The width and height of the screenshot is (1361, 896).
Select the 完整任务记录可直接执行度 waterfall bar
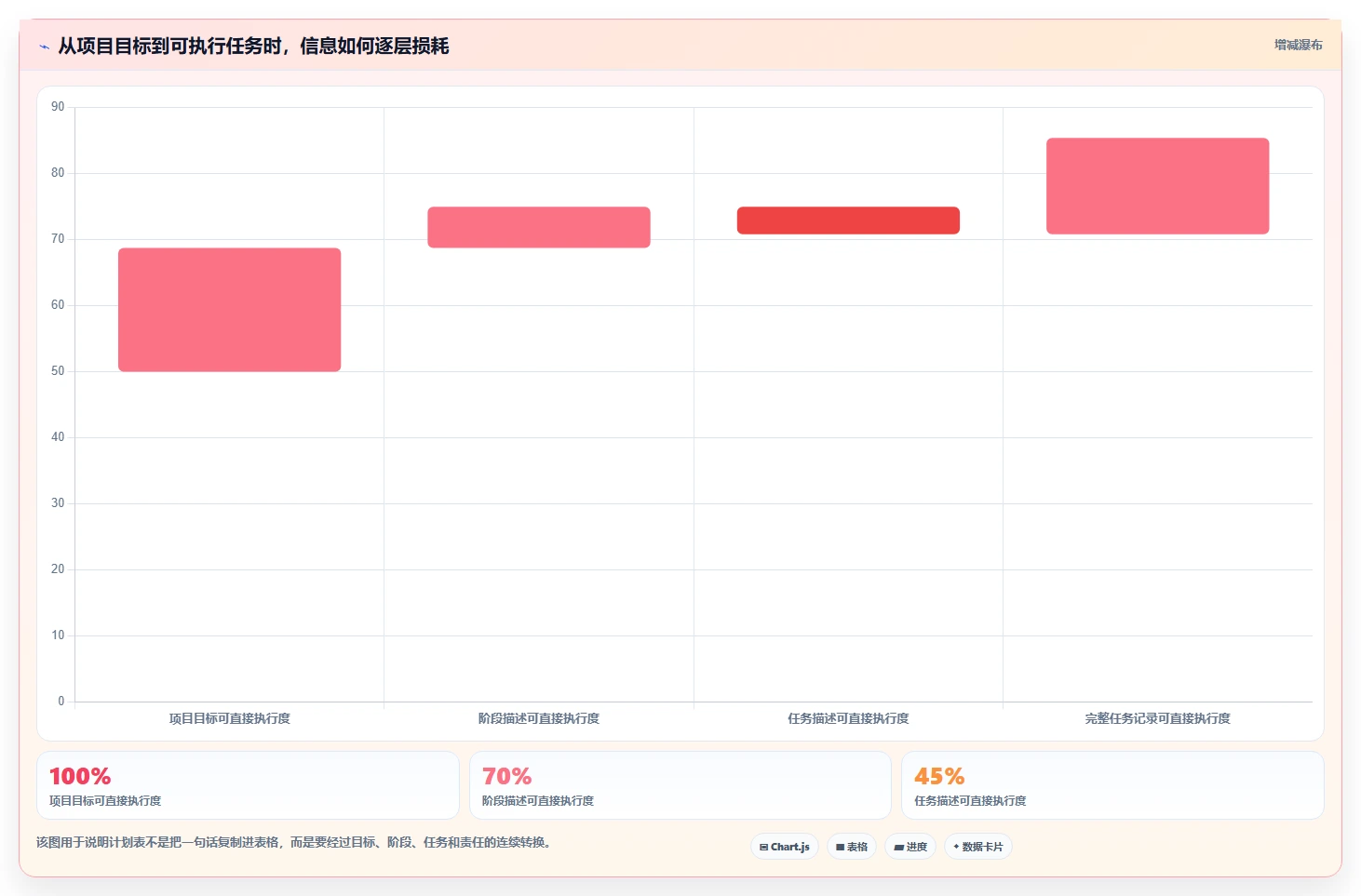click(x=1157, y=186)
